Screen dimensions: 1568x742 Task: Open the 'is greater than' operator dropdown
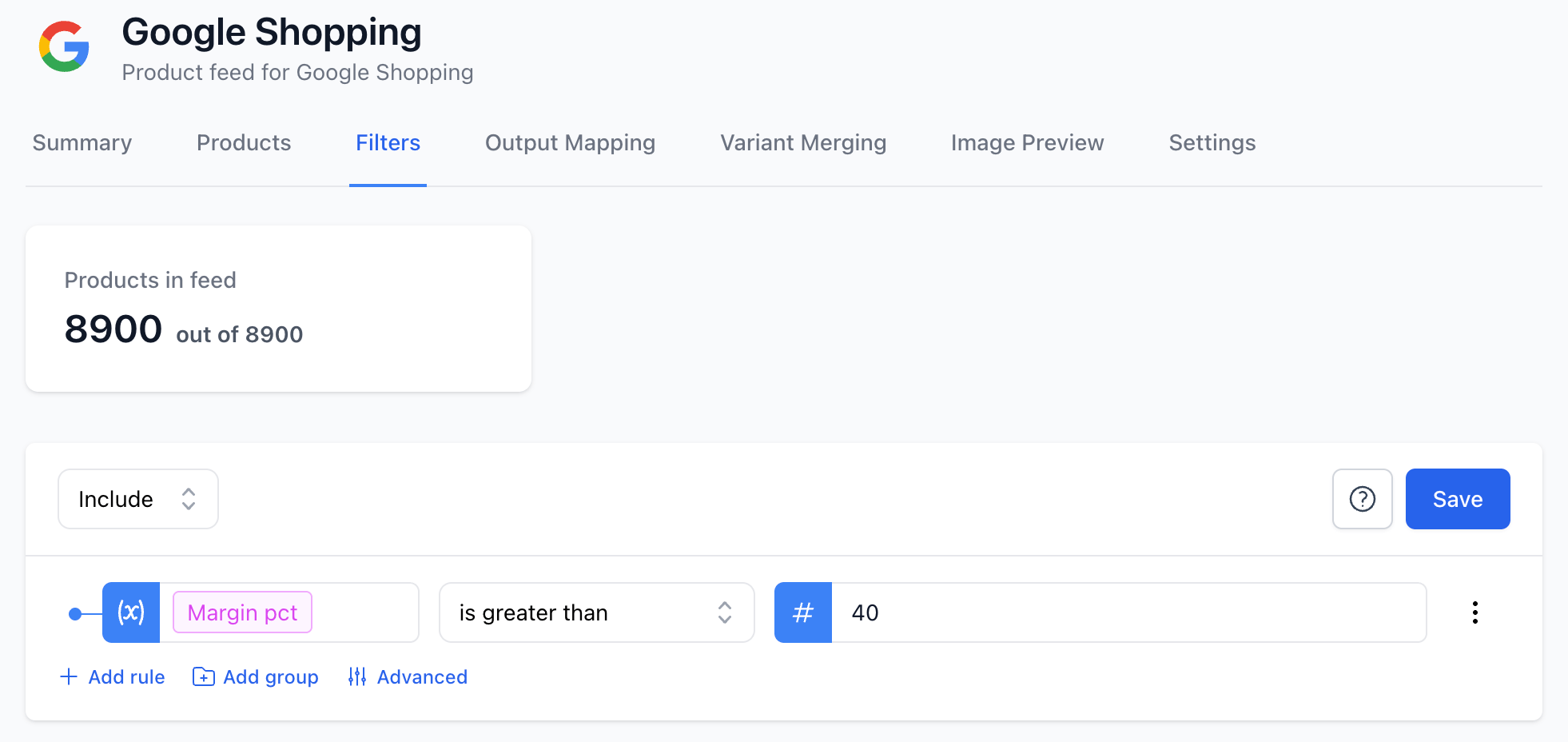(596, 612)
